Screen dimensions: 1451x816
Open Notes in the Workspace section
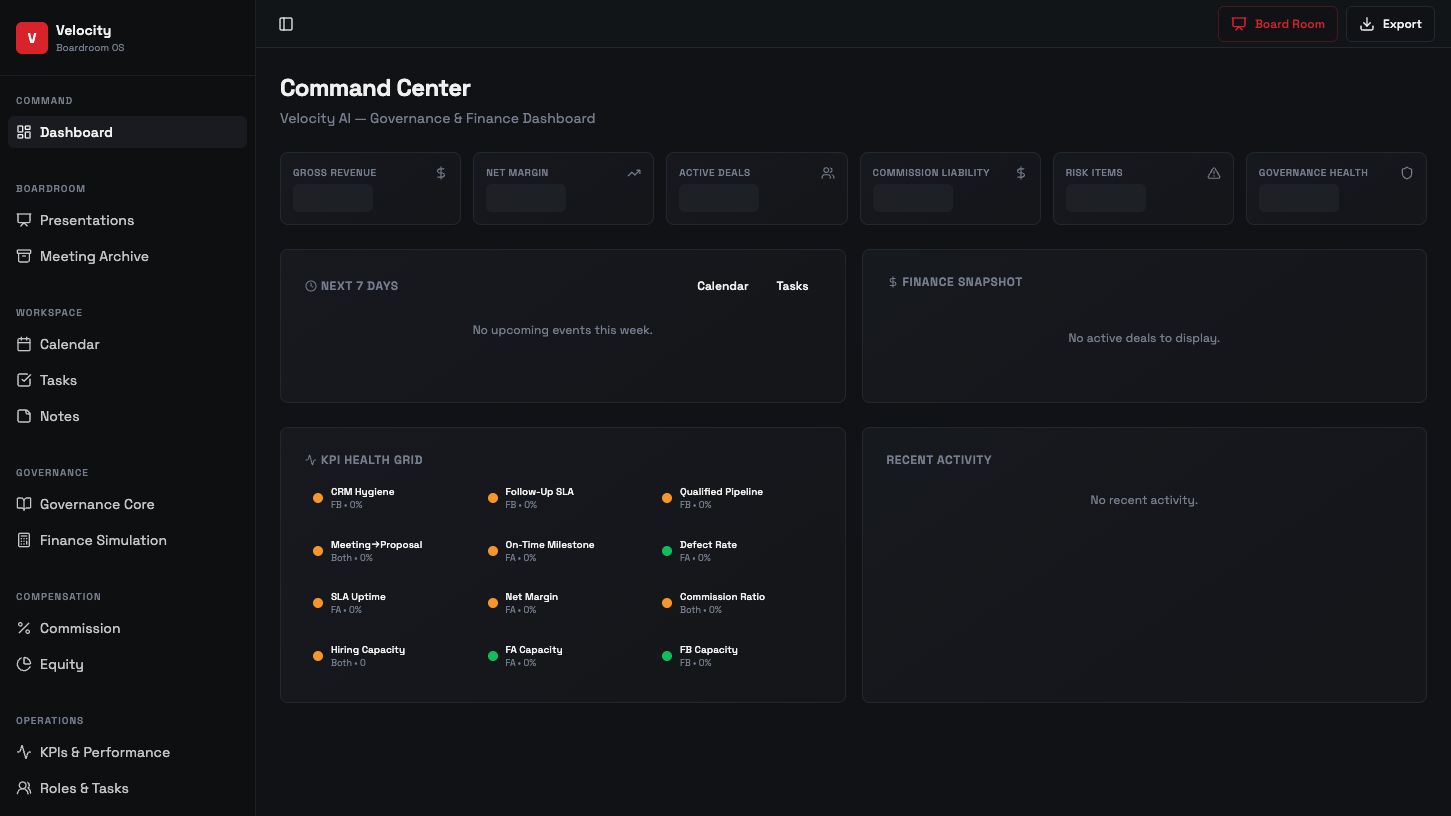coord(127,416)
